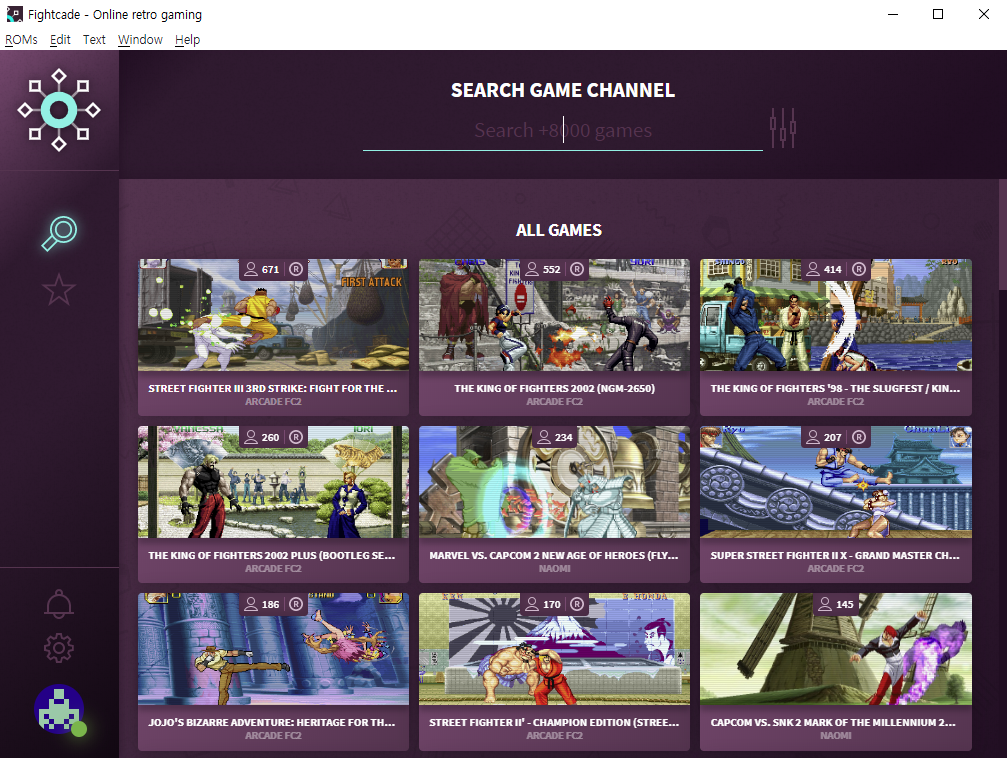
Task: Open the search magnifier in sidebar
Action: [59, 233]
